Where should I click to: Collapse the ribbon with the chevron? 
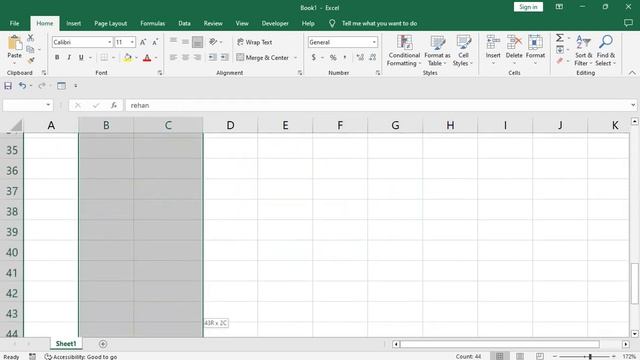tap(632, 73)
